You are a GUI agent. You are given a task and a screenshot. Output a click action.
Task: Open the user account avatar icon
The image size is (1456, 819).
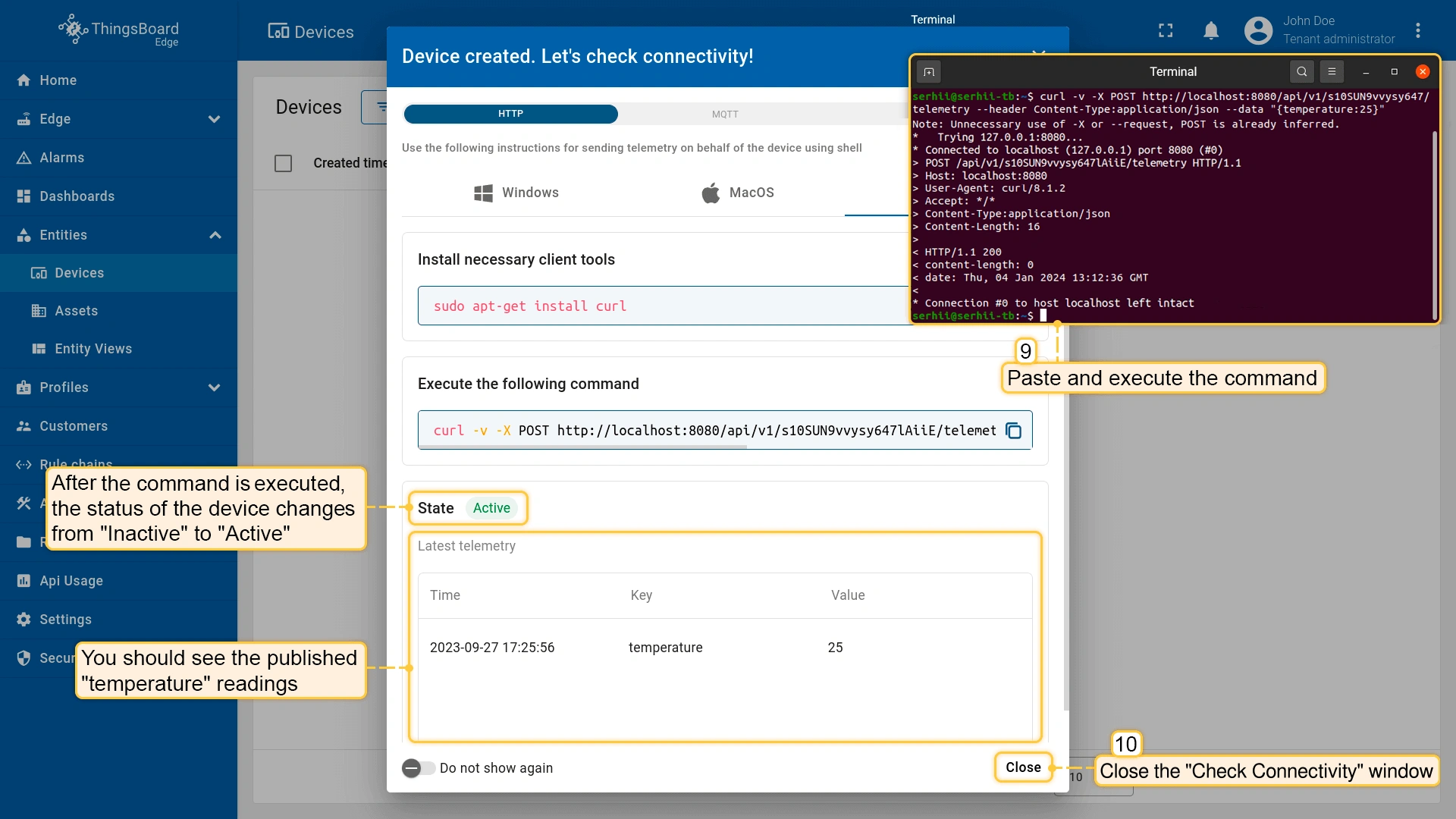(1258, 30)
